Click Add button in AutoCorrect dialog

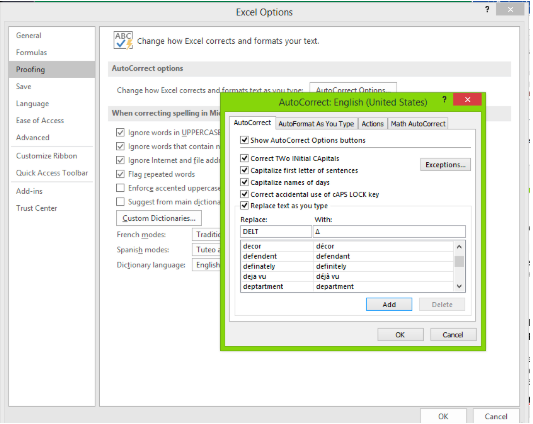click(x=389, y=304)
